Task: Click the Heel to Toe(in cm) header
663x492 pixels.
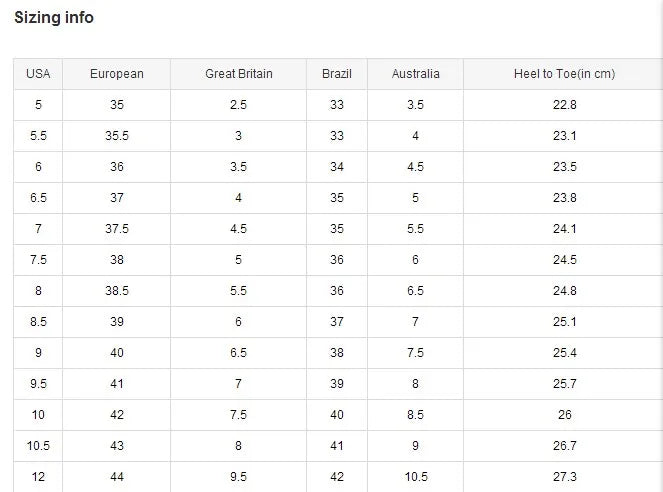Action: [x=565, y=74]
